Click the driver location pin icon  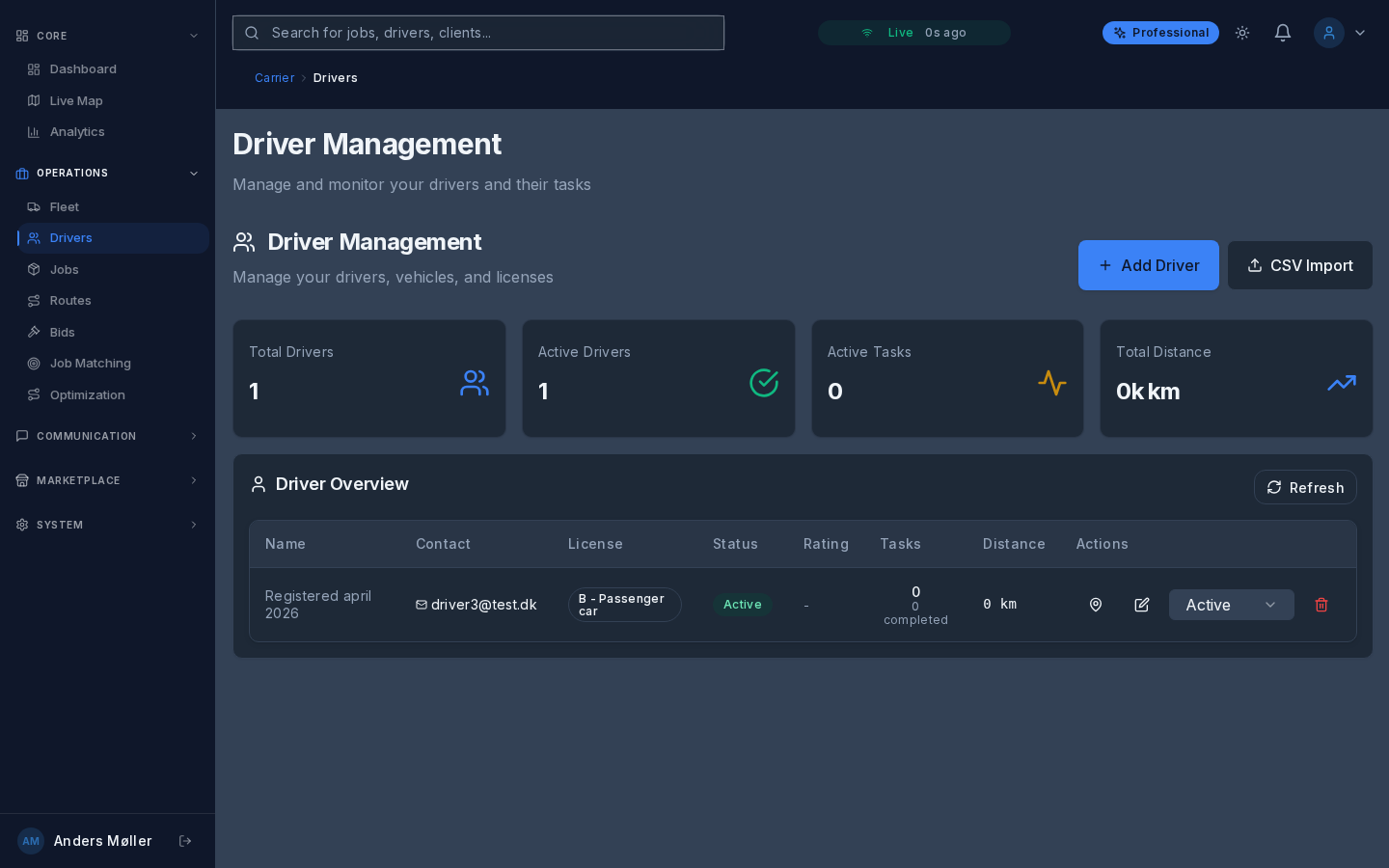(1096, 605)
